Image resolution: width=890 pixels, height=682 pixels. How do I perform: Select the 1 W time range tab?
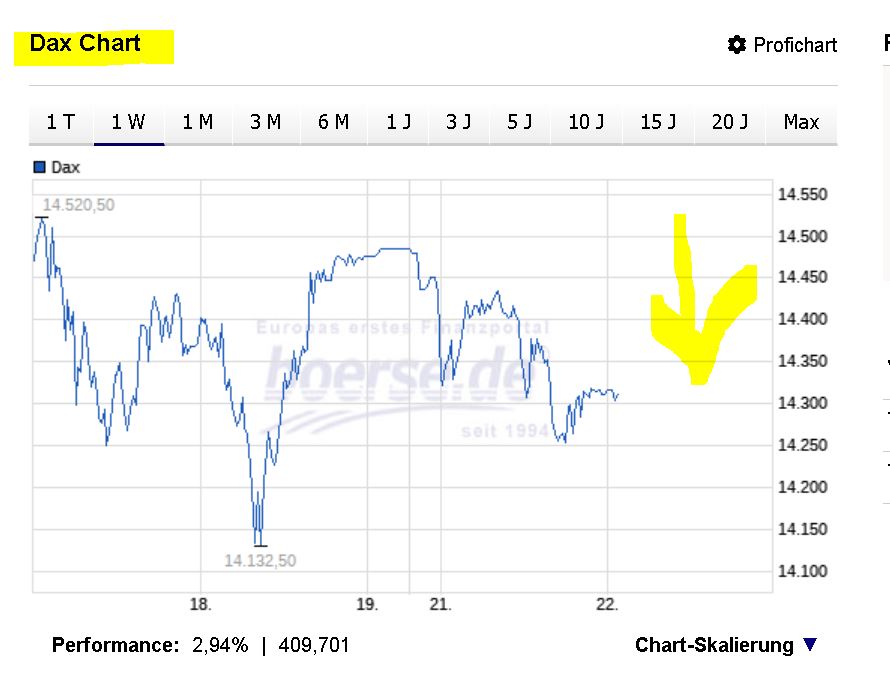click(129, 122)
